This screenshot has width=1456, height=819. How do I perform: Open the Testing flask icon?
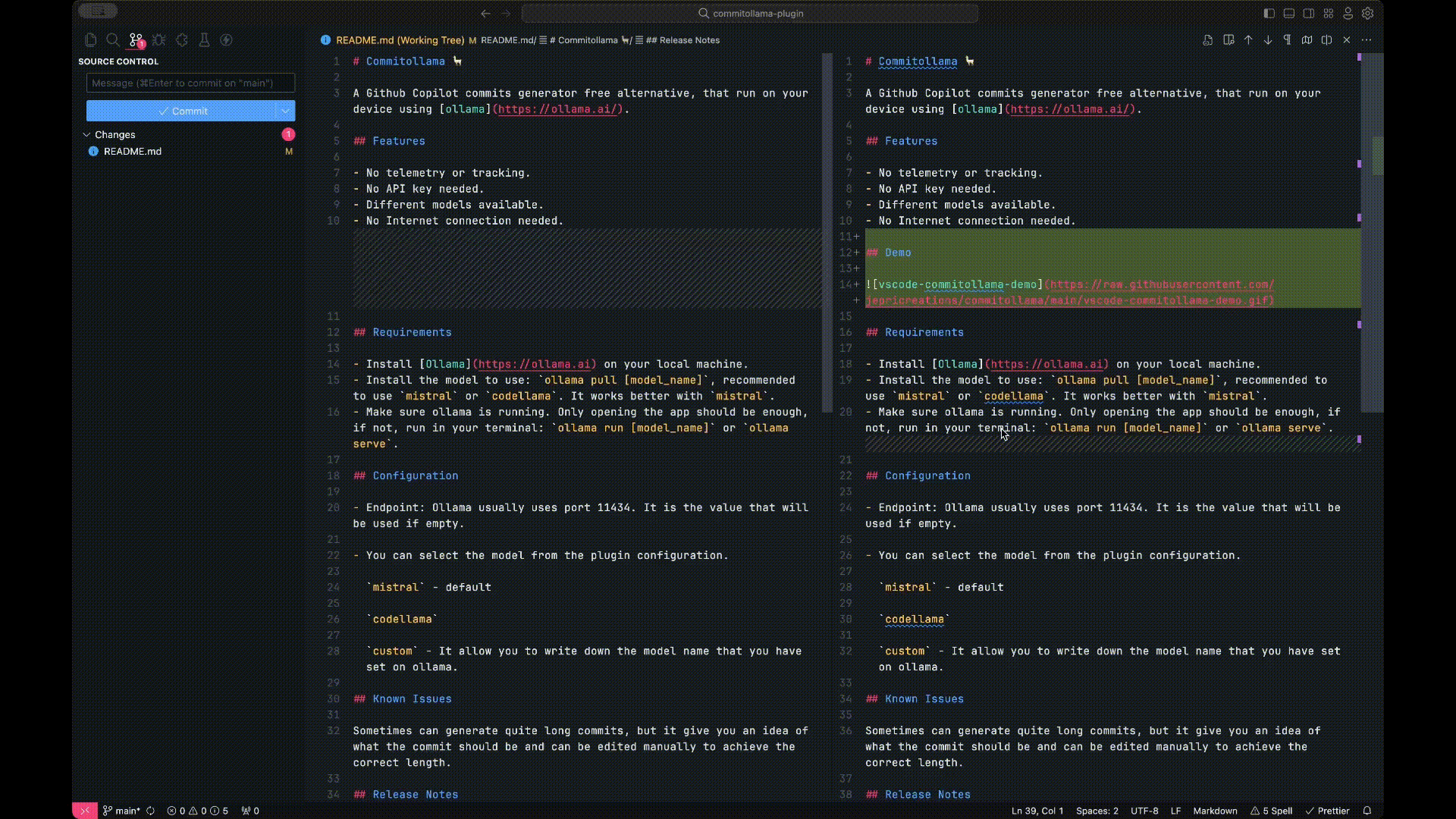click(204, 40)
